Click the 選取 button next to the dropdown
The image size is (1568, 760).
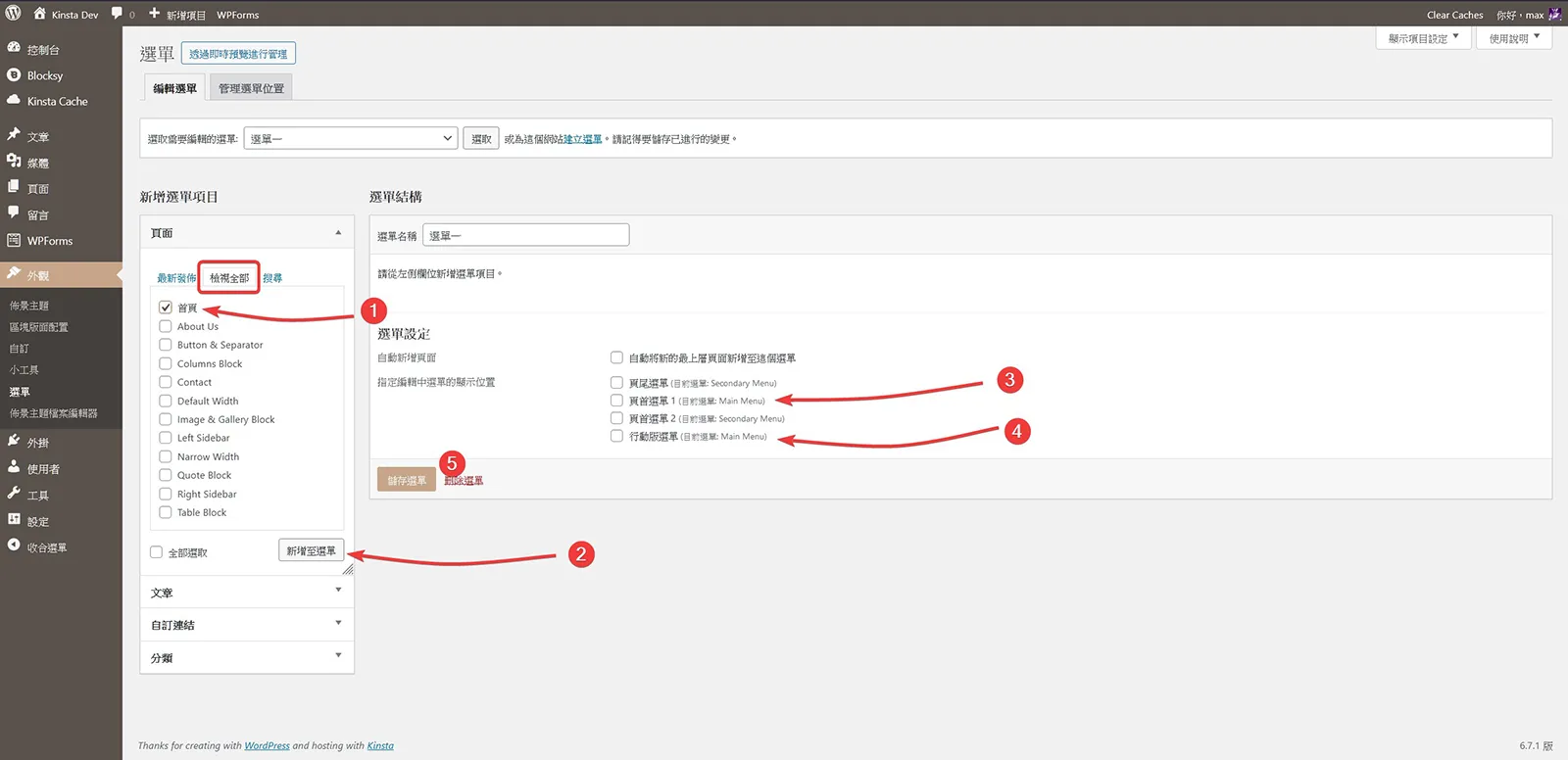click(x=481, y=139)
